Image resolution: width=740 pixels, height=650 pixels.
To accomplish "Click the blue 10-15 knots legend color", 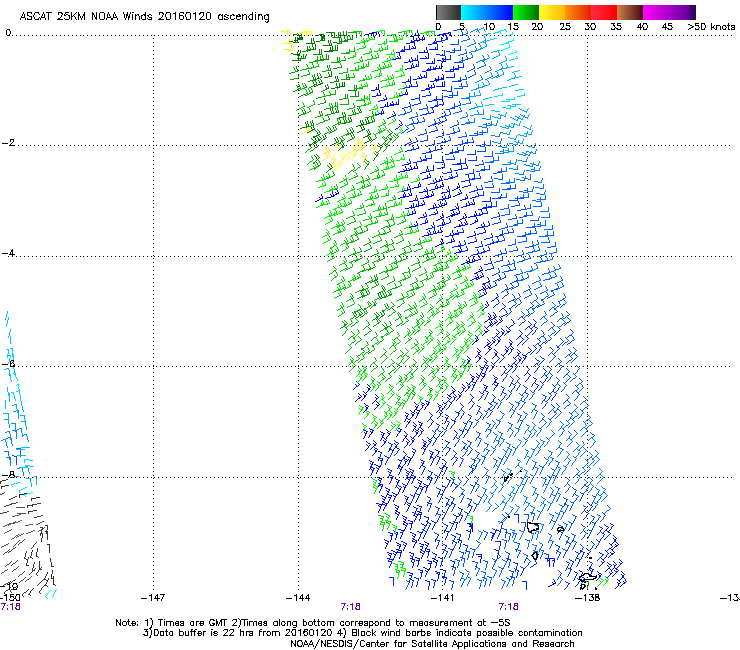I will point(500,12).
